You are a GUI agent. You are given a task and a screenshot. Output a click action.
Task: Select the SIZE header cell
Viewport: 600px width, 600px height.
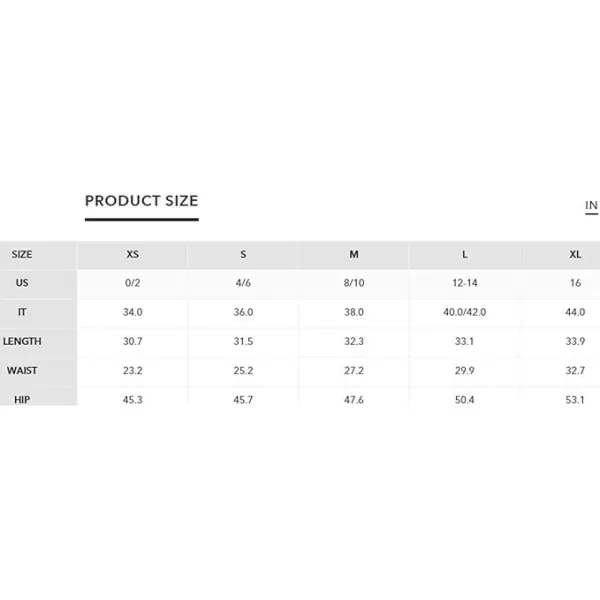(x=22, y=254)
